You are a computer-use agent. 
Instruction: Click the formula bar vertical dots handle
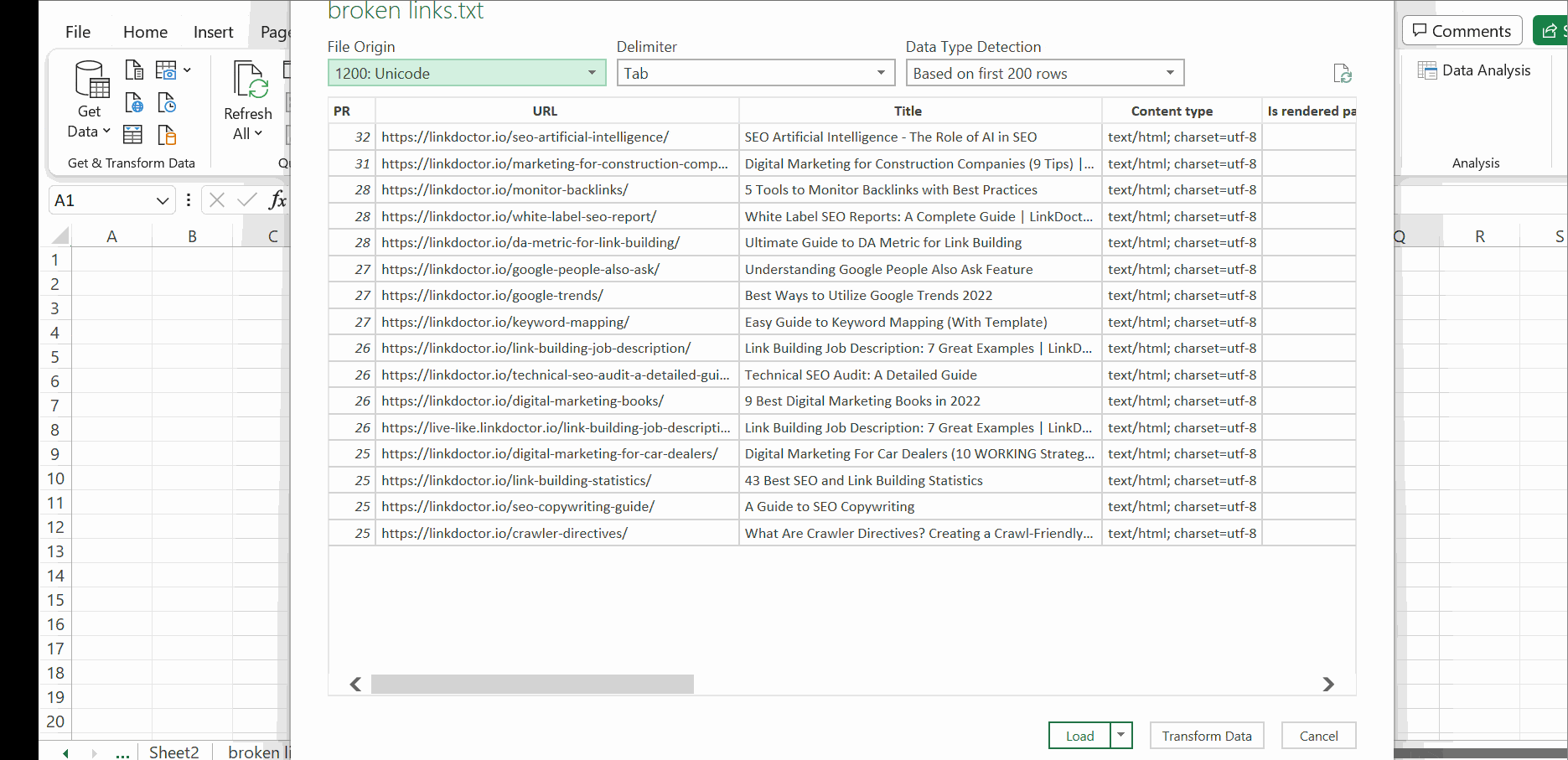189,199
